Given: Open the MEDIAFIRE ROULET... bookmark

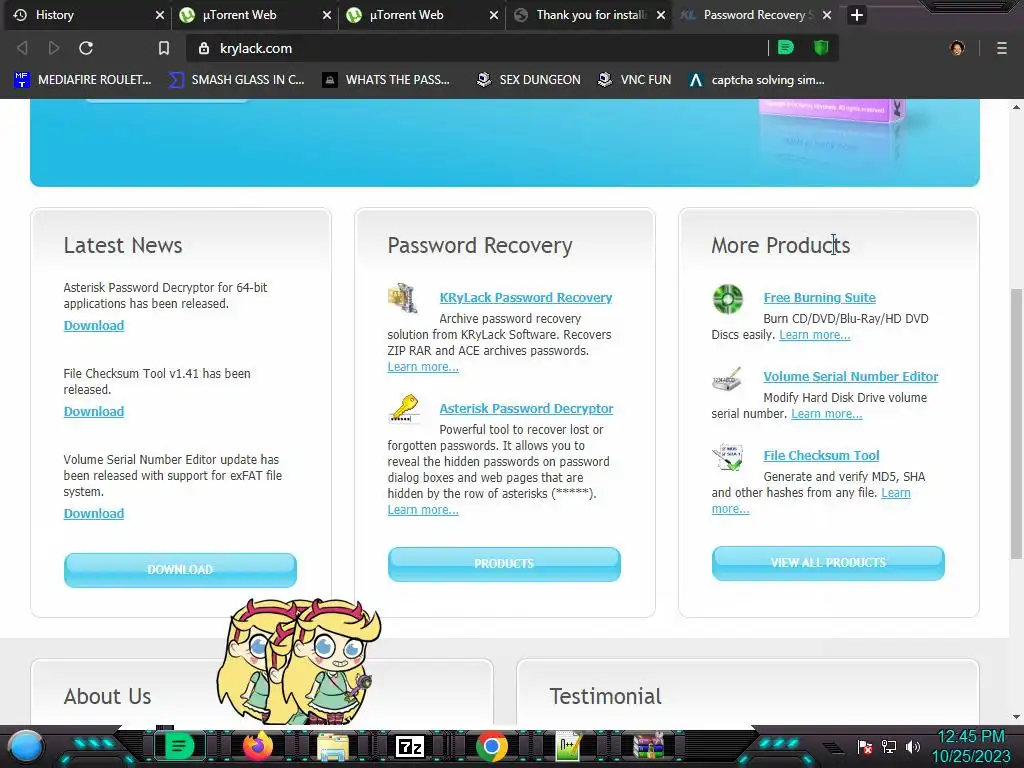Looking at the screenshot, I should pyautogui.click(x=82, y=80).
